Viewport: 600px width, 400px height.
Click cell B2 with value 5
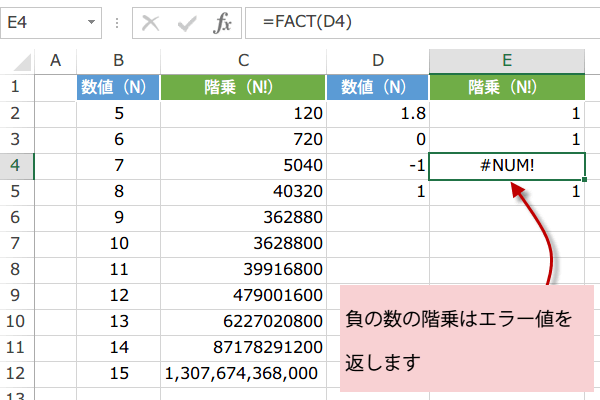coord(118,114)
